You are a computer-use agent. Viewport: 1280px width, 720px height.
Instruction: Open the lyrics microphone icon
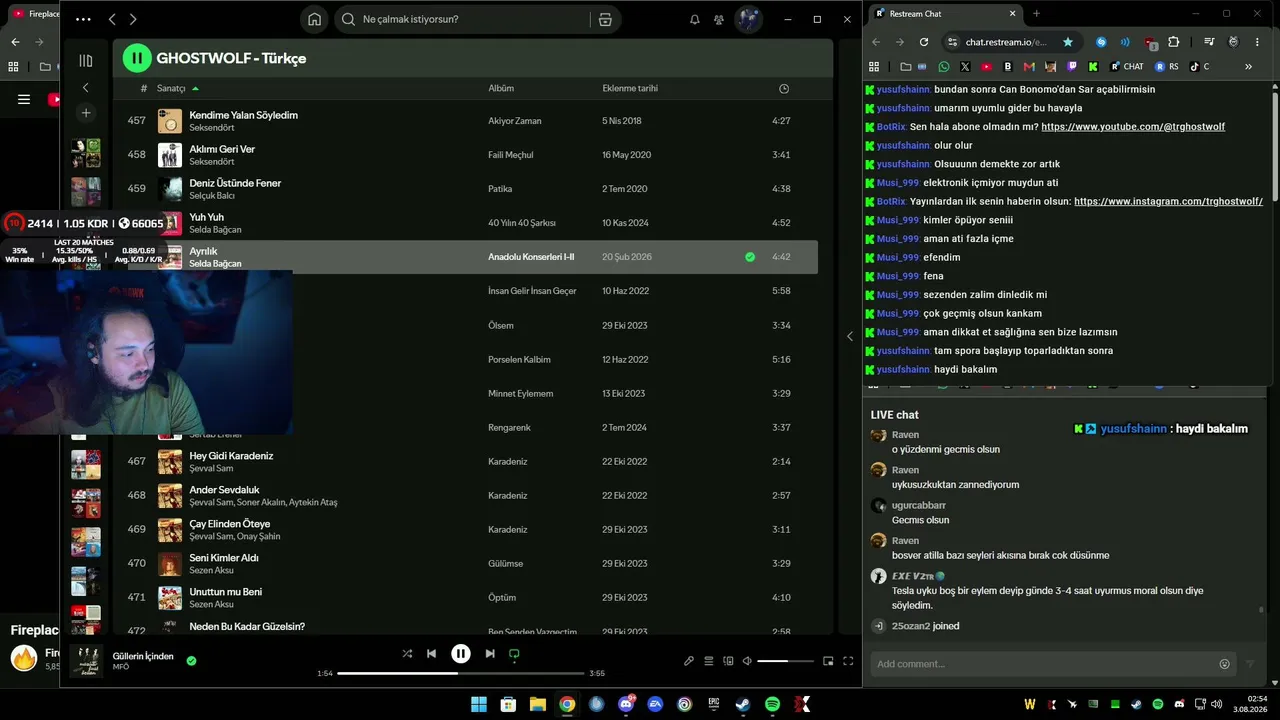click(x=689, y=661)
